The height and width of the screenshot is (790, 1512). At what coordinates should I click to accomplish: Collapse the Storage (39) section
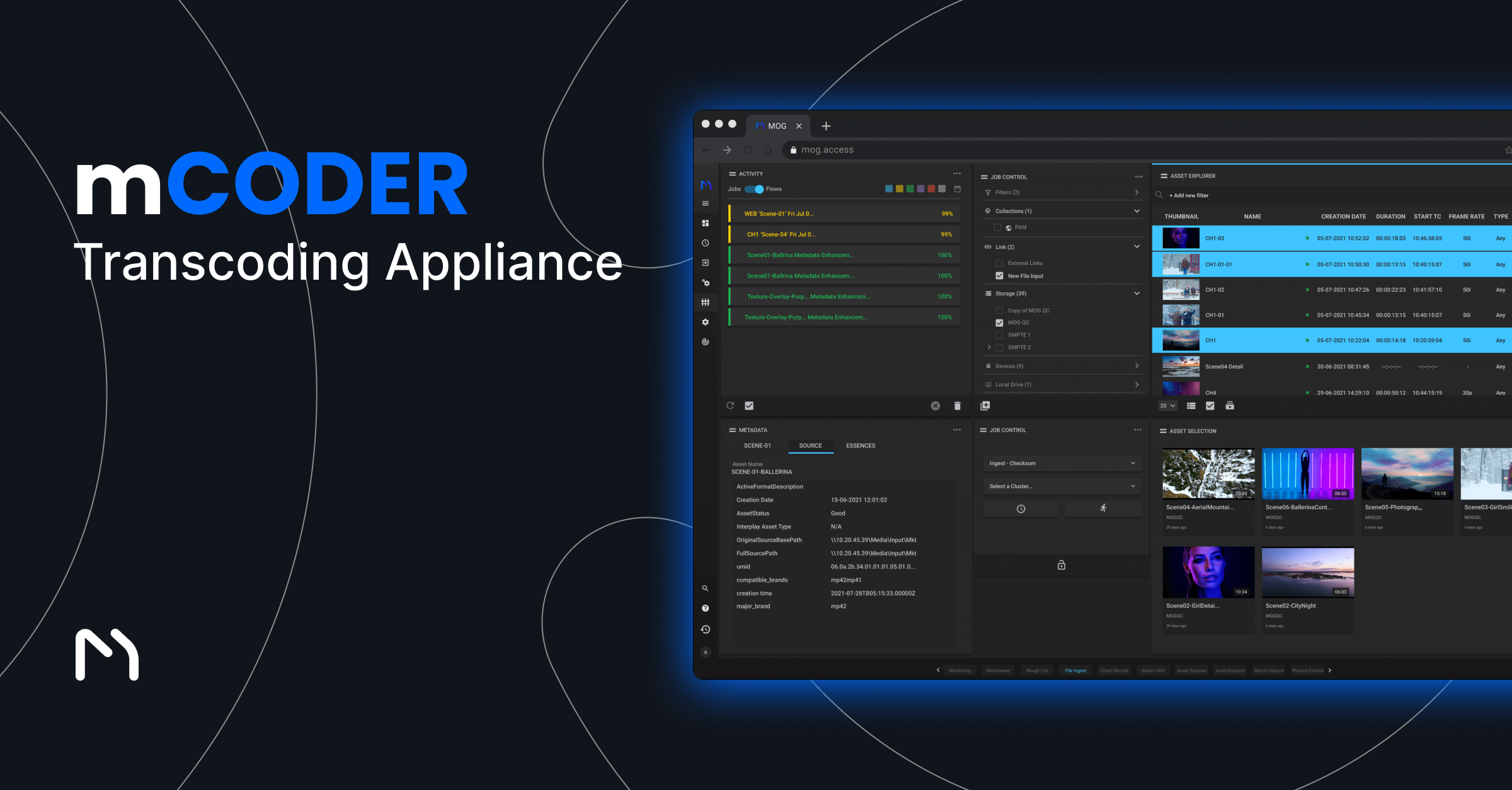coord(1137,293)
